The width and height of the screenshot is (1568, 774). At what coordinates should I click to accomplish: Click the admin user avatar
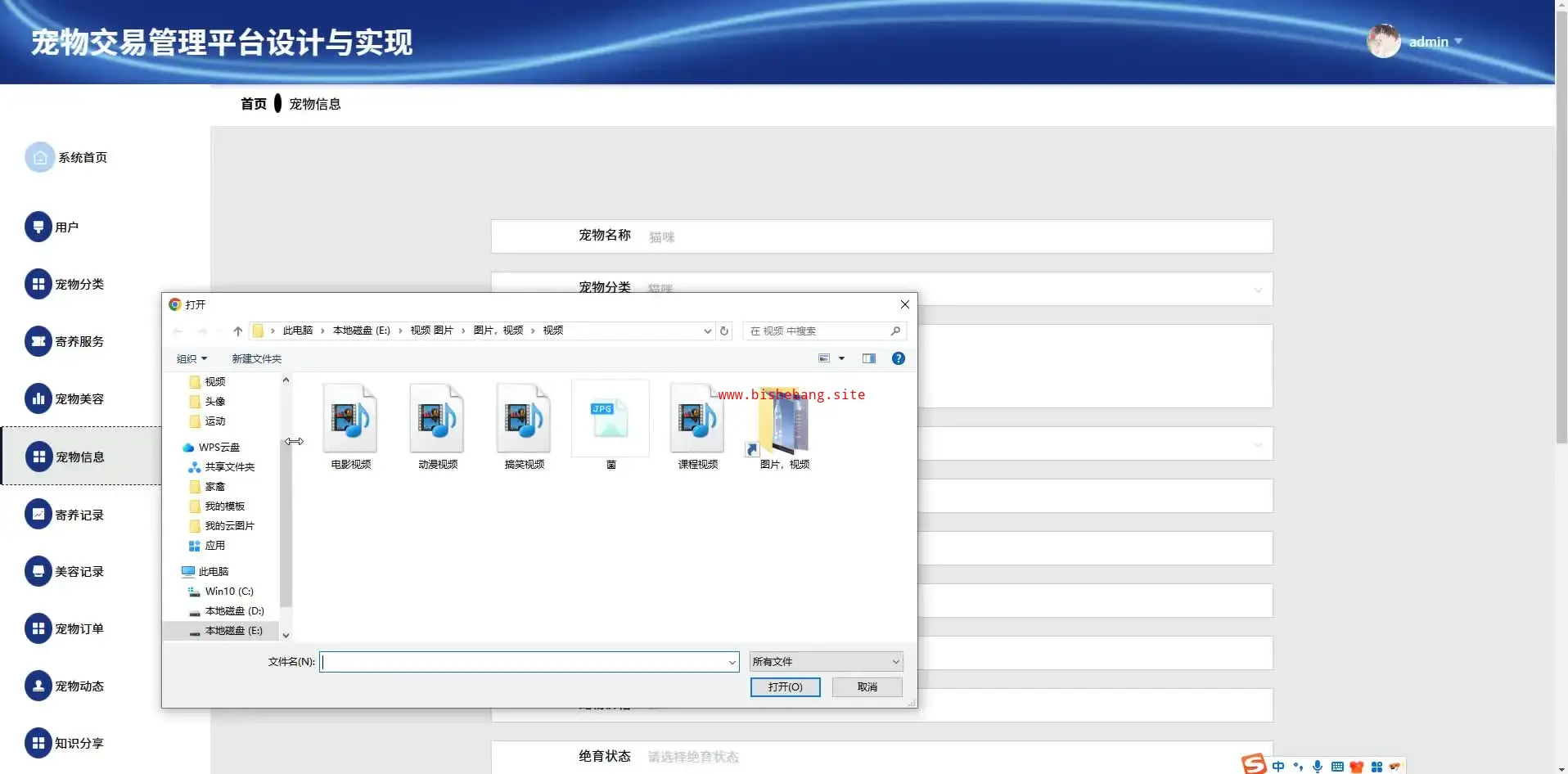[x=1383, y=42]
